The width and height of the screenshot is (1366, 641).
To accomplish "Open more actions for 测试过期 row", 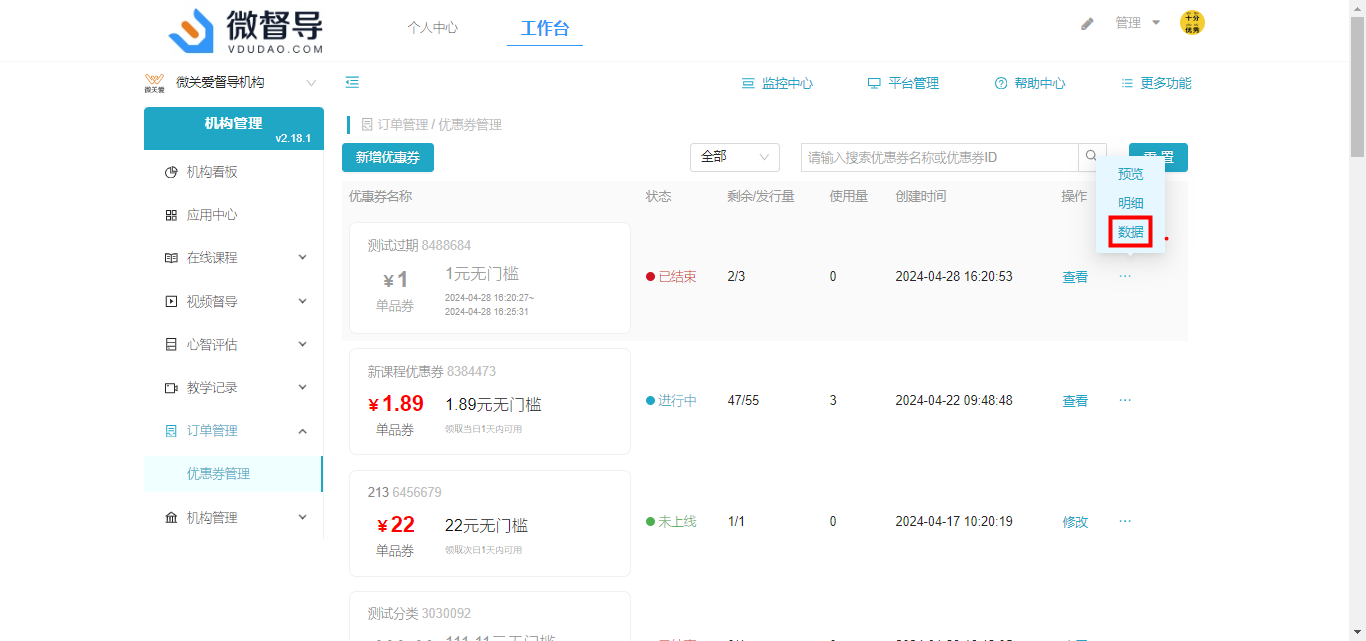I will 1125,276.
